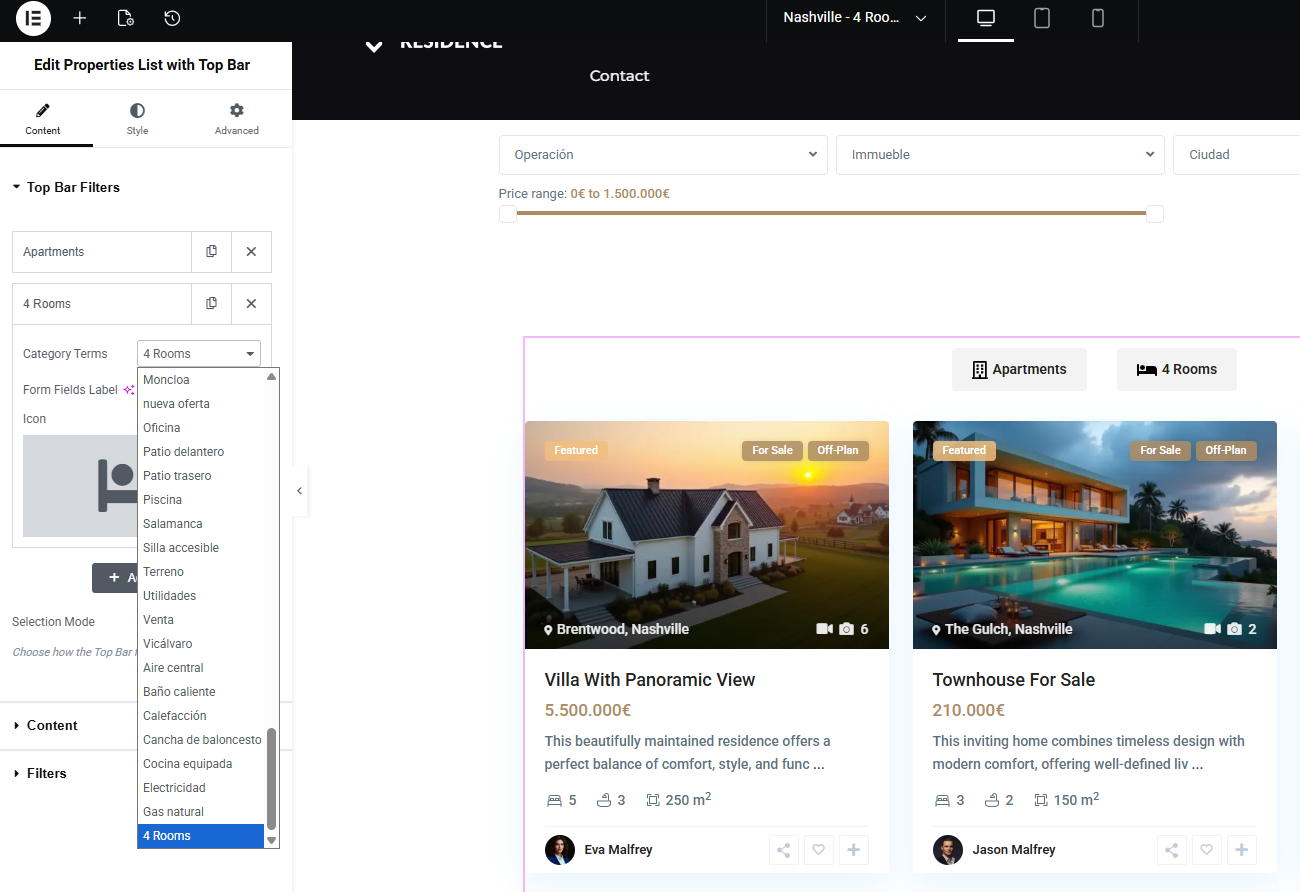Toggle plus compare icon on Townhouse card
The width and height of the screenshot is (1300, 892).
click(1241, 850)
